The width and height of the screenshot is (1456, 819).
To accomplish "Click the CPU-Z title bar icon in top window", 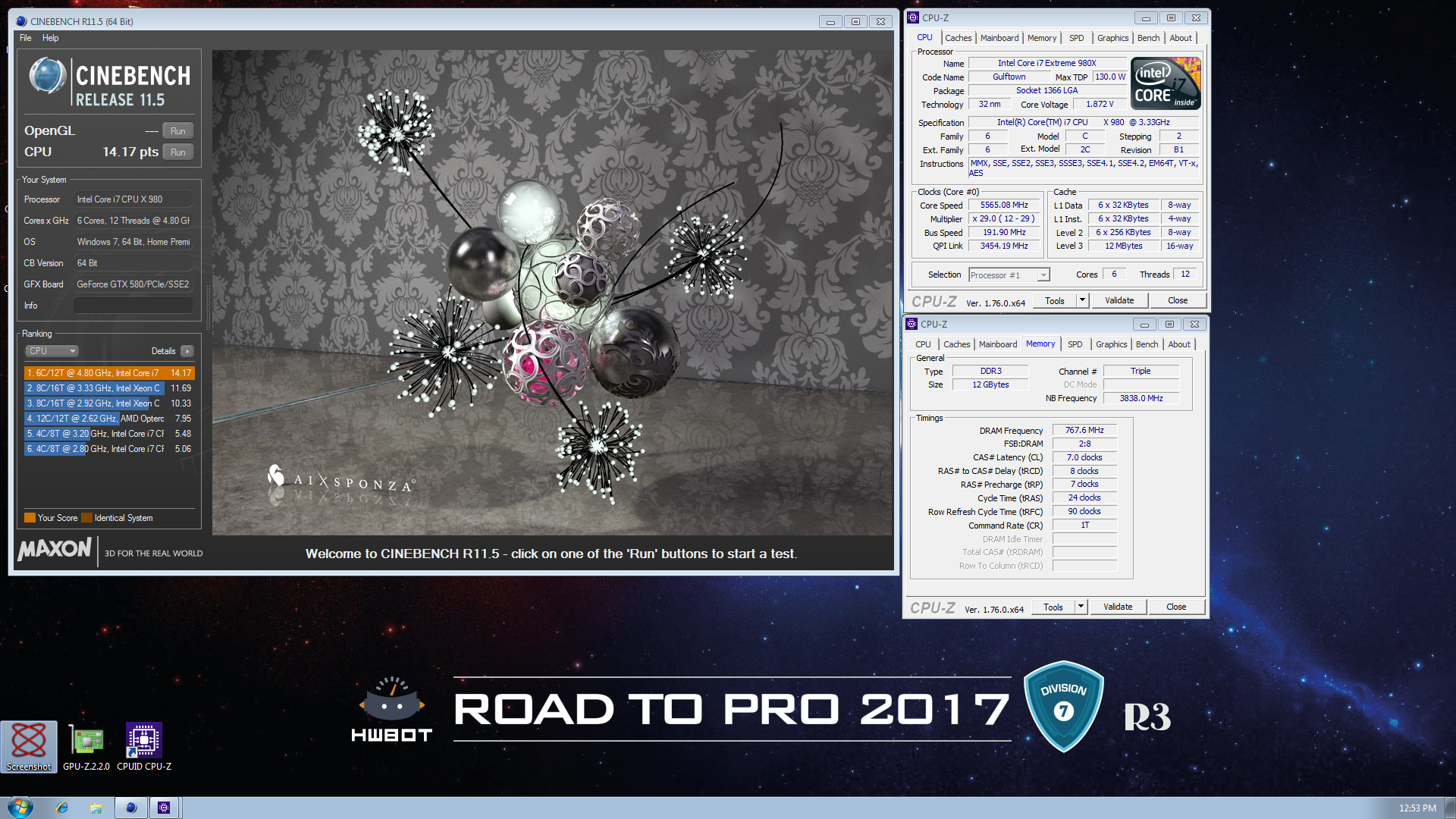I will coord(913,17).
